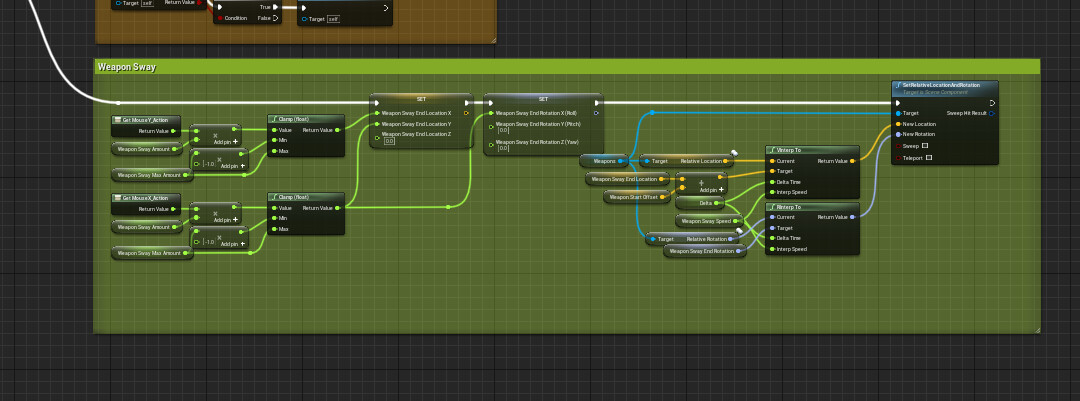The width and height of the screenshot is (1080, 401).
Task: Click exec input pin of Location SET node
Action: tap(376, 103)
